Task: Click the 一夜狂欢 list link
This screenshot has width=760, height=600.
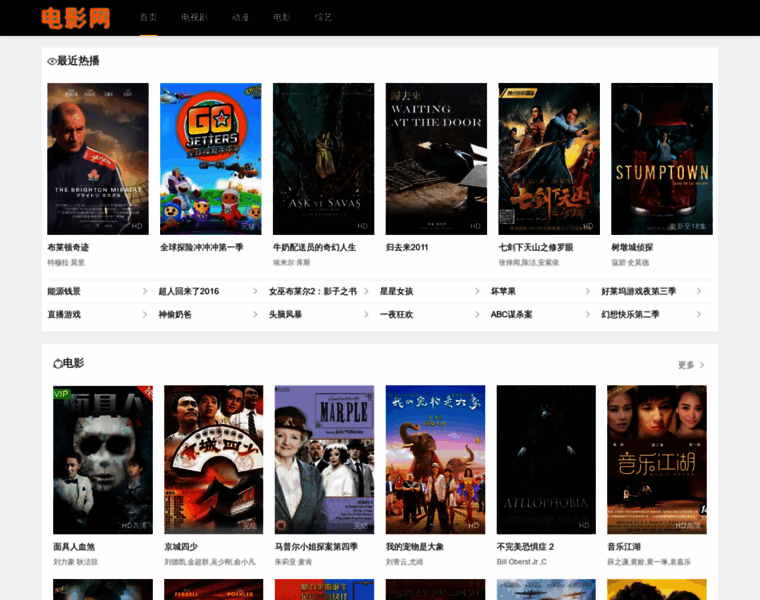Action: 396,315
